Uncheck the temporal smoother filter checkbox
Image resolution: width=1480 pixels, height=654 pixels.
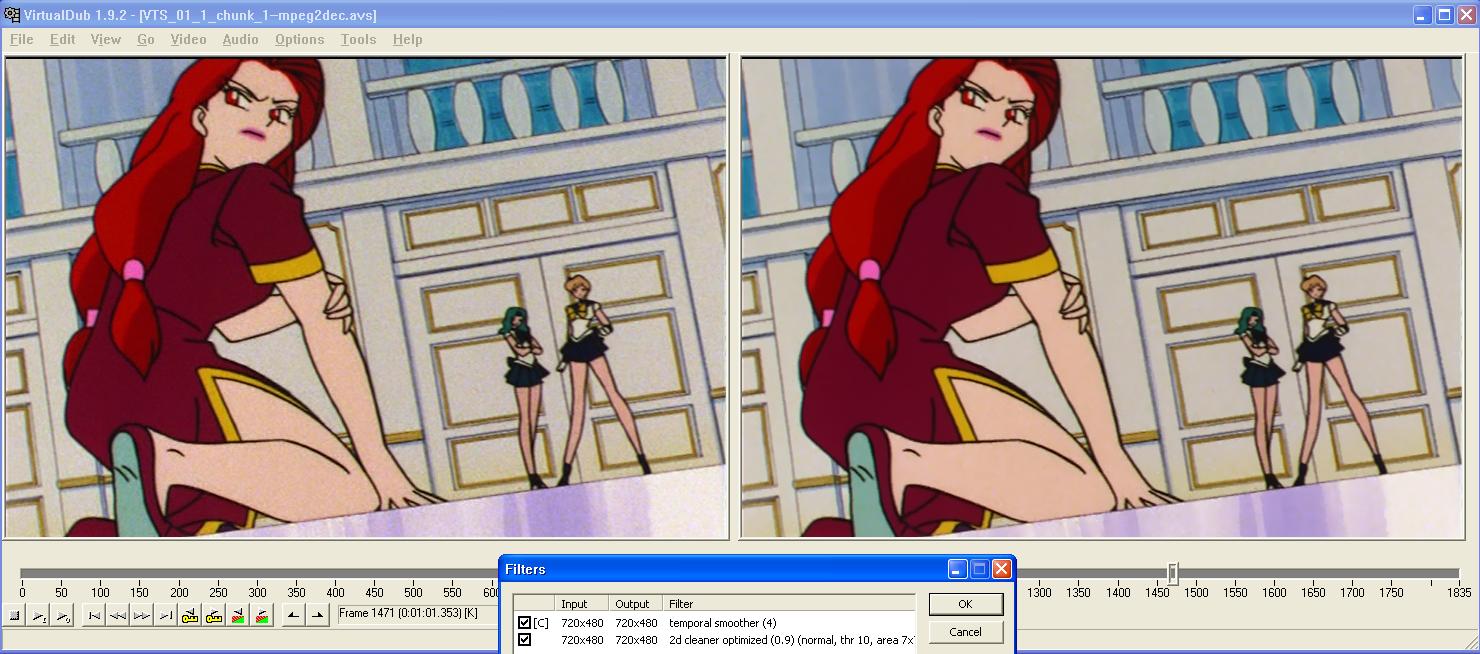coord(524,622)
